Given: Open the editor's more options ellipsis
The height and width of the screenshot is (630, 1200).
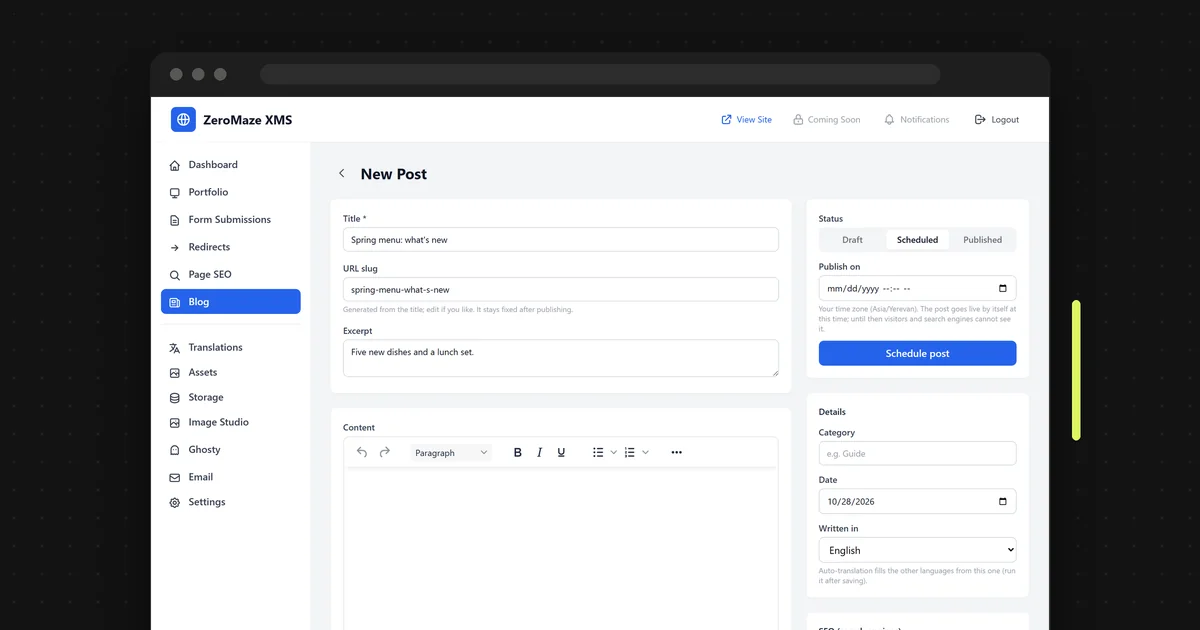Looking at the screenshot, I should (x=677, y=453).
